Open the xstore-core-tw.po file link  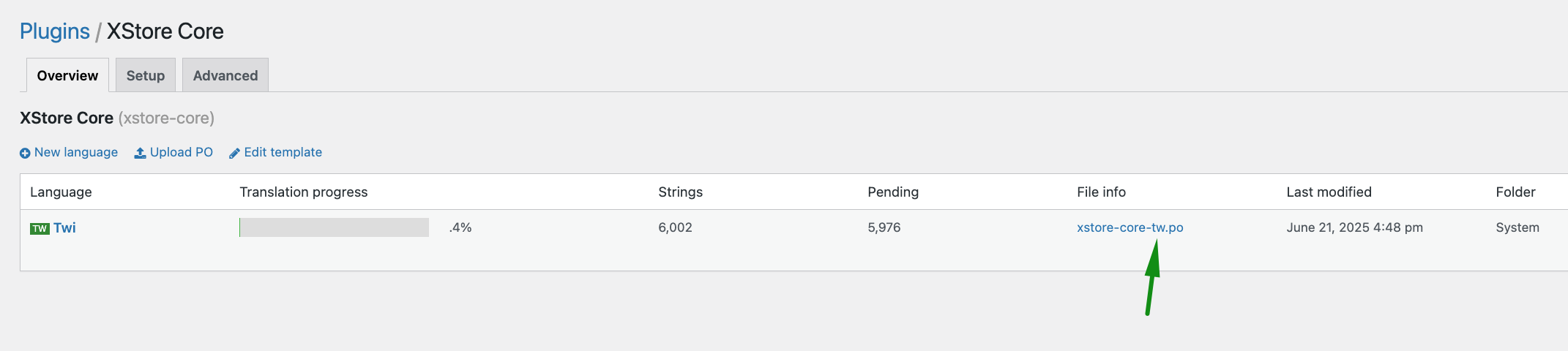1130,227
